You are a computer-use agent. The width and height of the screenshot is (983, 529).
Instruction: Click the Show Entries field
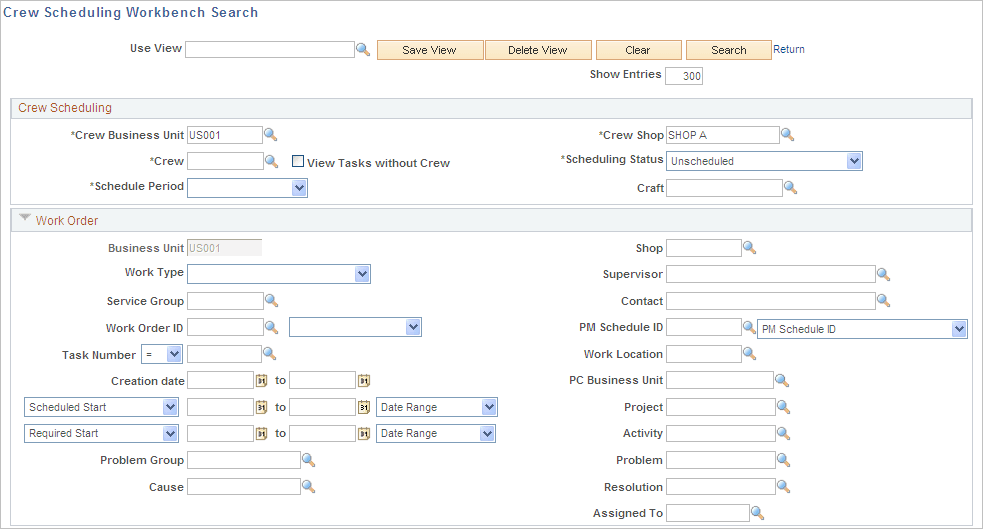click(684, 76)
